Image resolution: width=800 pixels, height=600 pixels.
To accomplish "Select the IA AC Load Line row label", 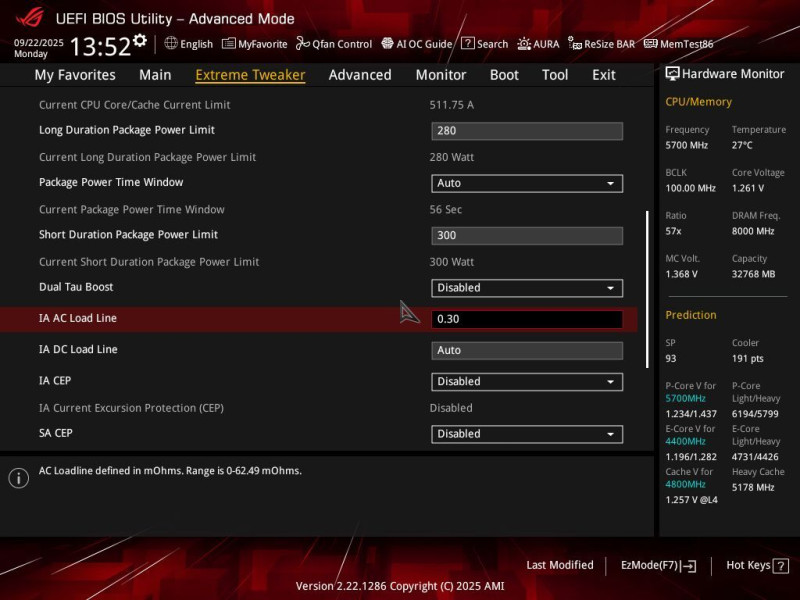I will click(x=78, y=318).
